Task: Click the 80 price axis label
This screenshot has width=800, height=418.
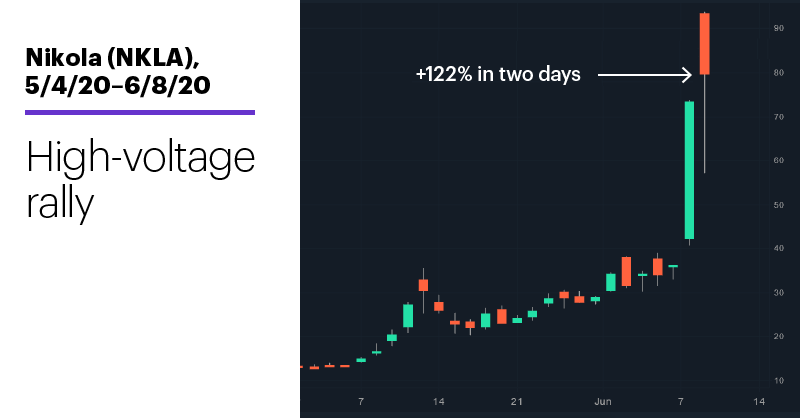Action: coord(779,73)
